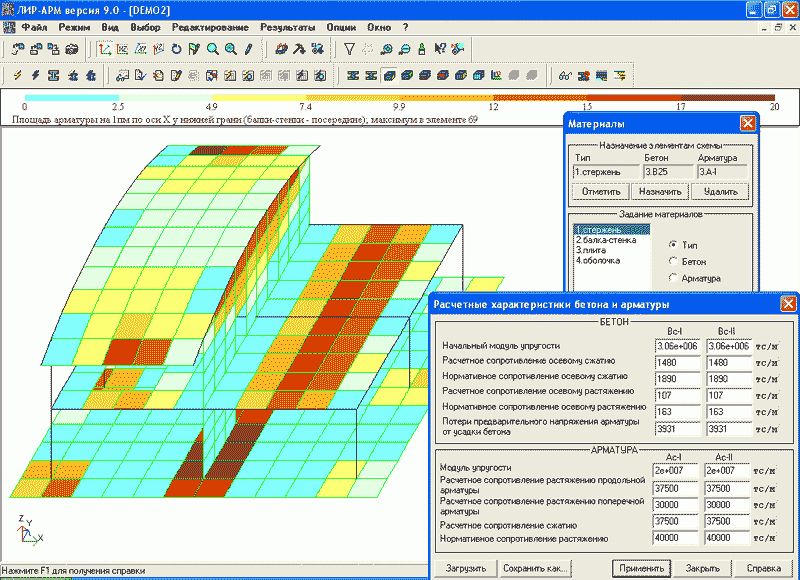
Task: Click the dark red color scale segment
Action: [728, 98]
